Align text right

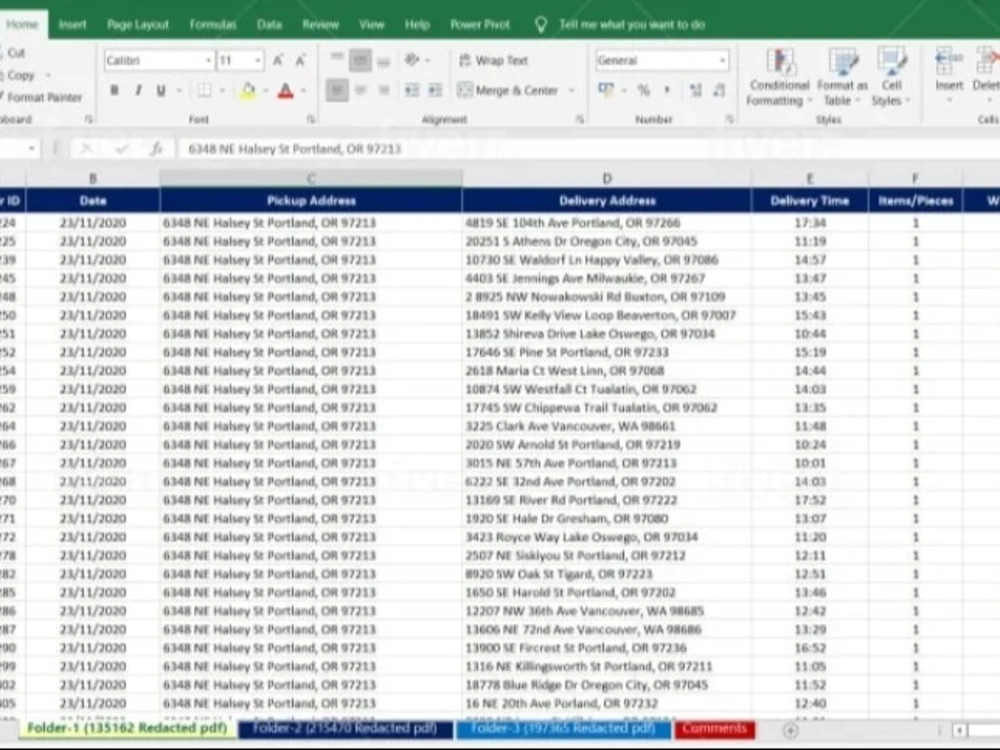click(x=383, y=90)
